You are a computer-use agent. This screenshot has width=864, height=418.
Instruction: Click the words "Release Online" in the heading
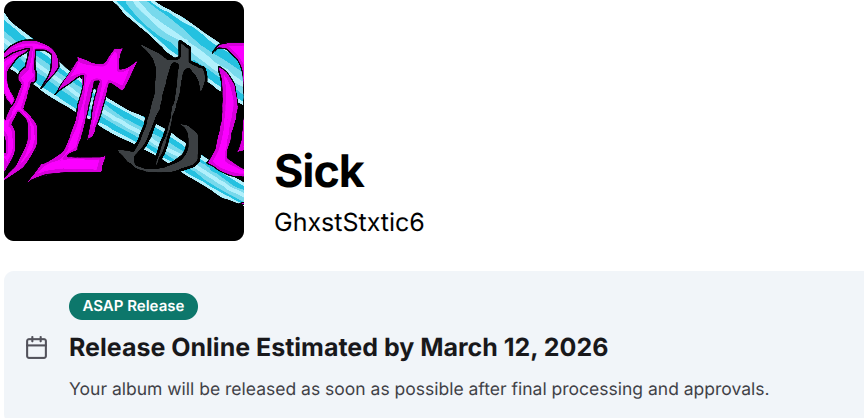point(159,348)
